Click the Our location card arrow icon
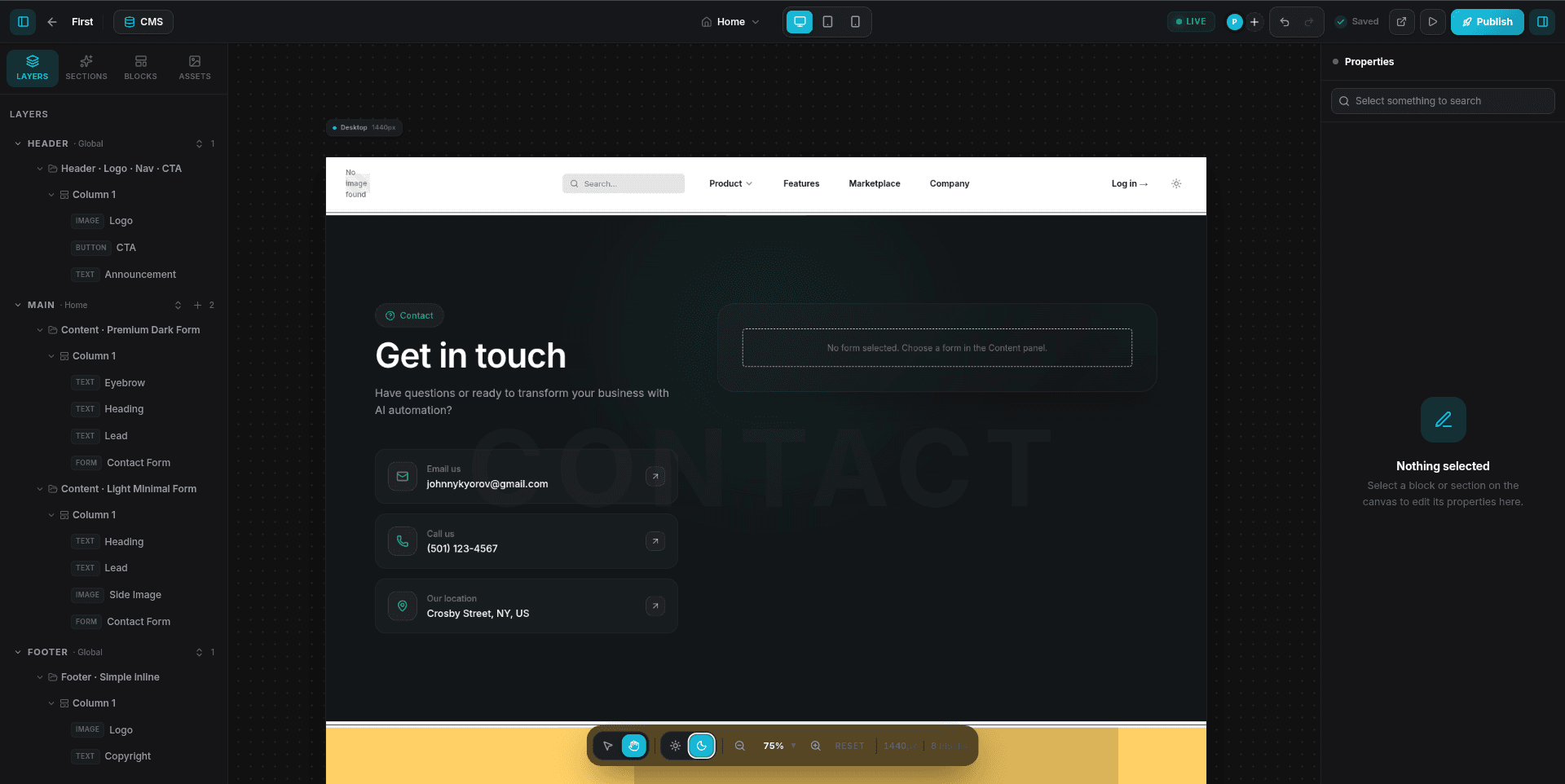Viewport: 1565px width, 784px height. (x=655, y=606)
